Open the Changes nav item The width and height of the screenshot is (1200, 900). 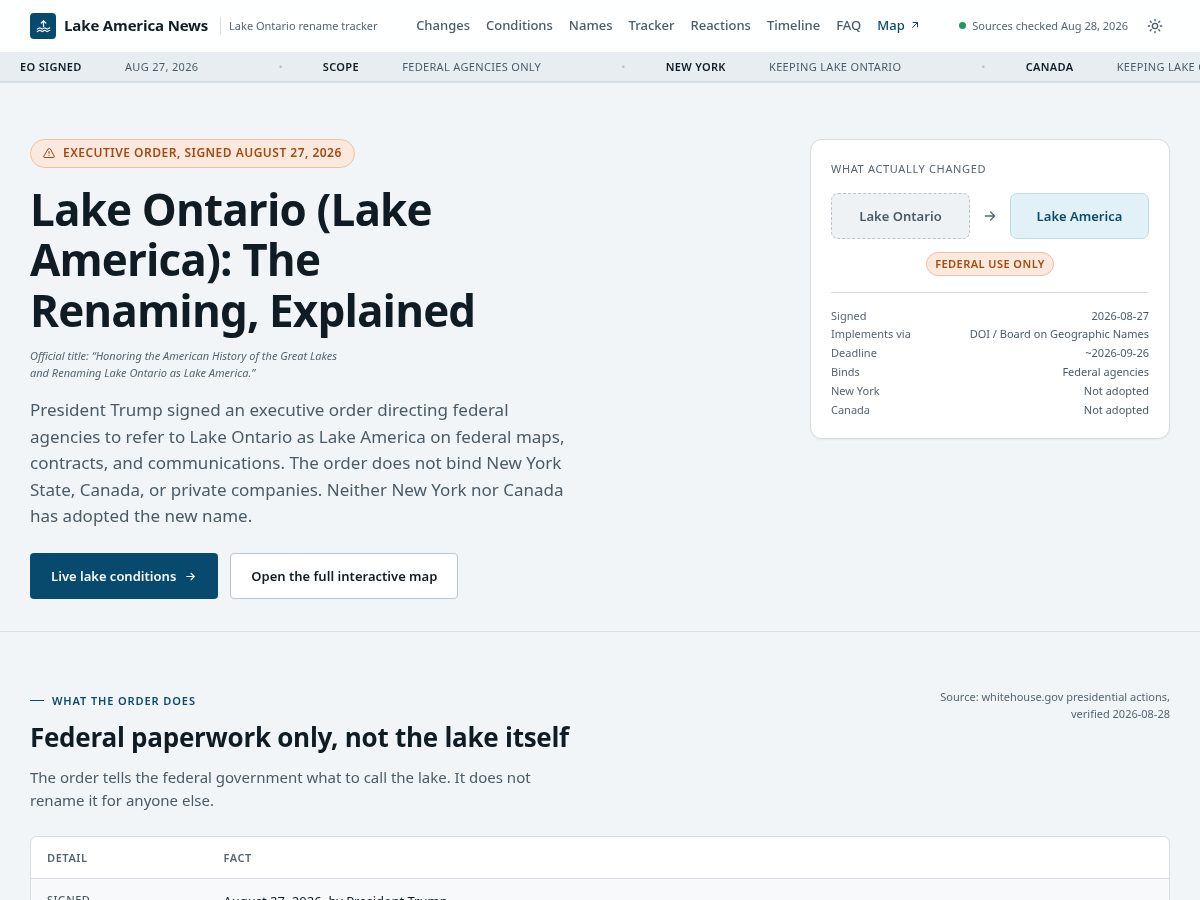pyautogui.click(x=443, y=25)
